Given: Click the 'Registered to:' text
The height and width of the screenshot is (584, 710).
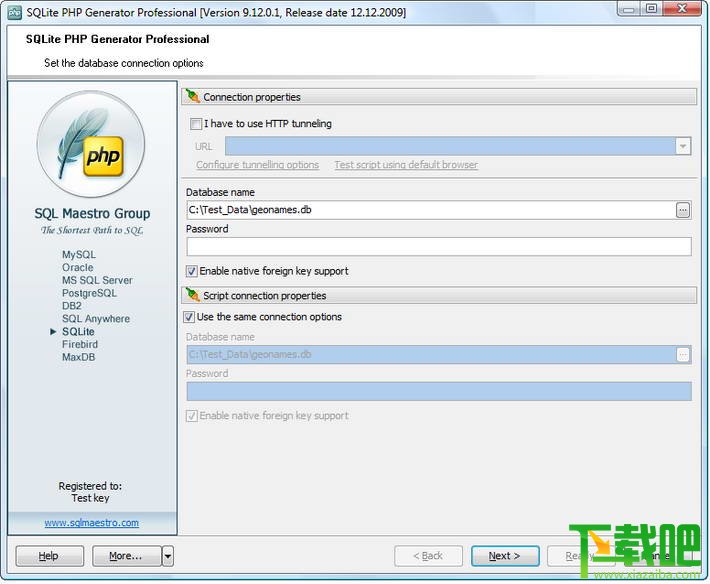Looking at the screenshot, I should (90, 486).
